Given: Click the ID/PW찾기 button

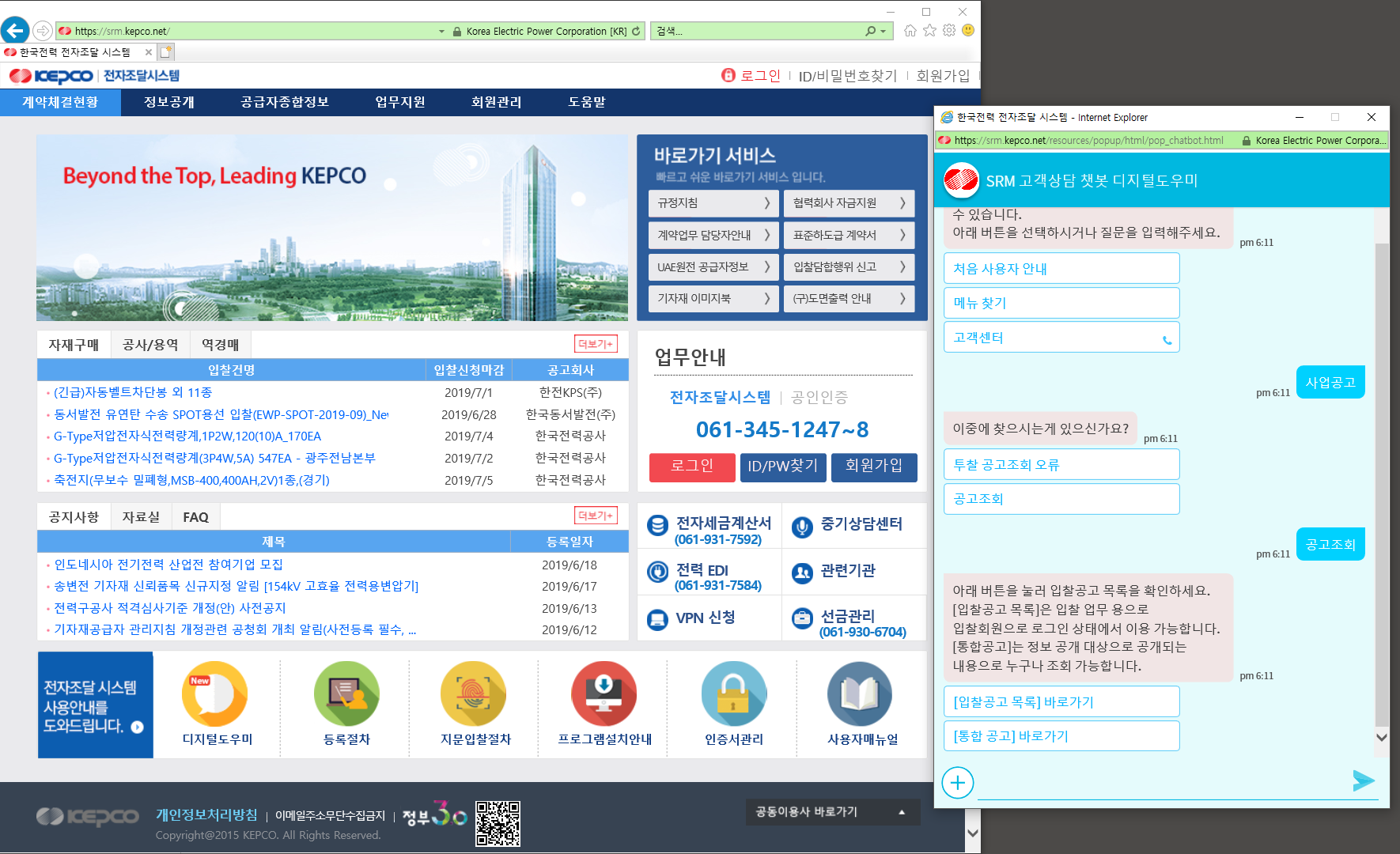Looking at the screenshot, I should pos(783,467).
